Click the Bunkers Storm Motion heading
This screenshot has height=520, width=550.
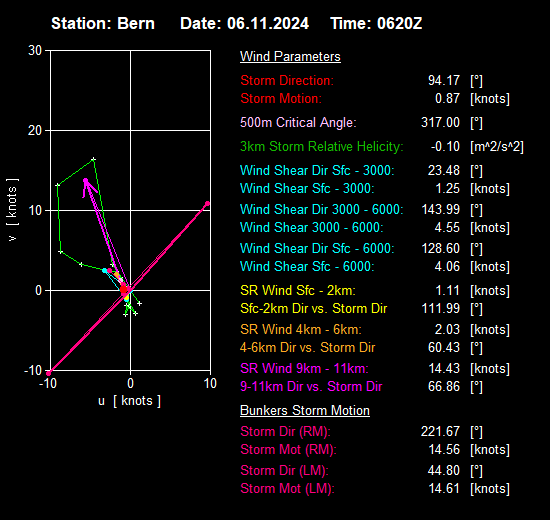pos(305,410)
